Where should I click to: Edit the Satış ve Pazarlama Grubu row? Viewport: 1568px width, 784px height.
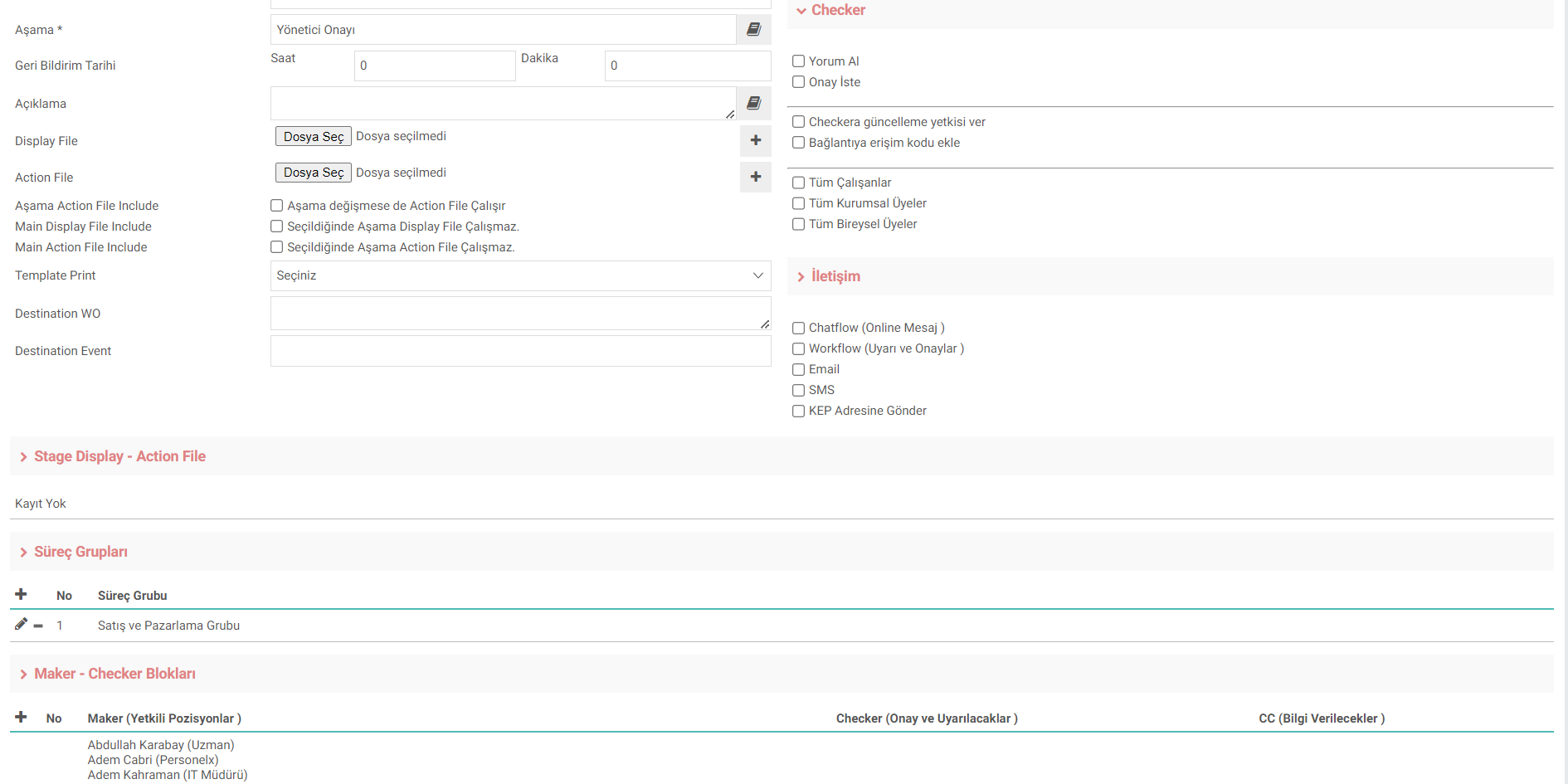[x=21, y=624]
